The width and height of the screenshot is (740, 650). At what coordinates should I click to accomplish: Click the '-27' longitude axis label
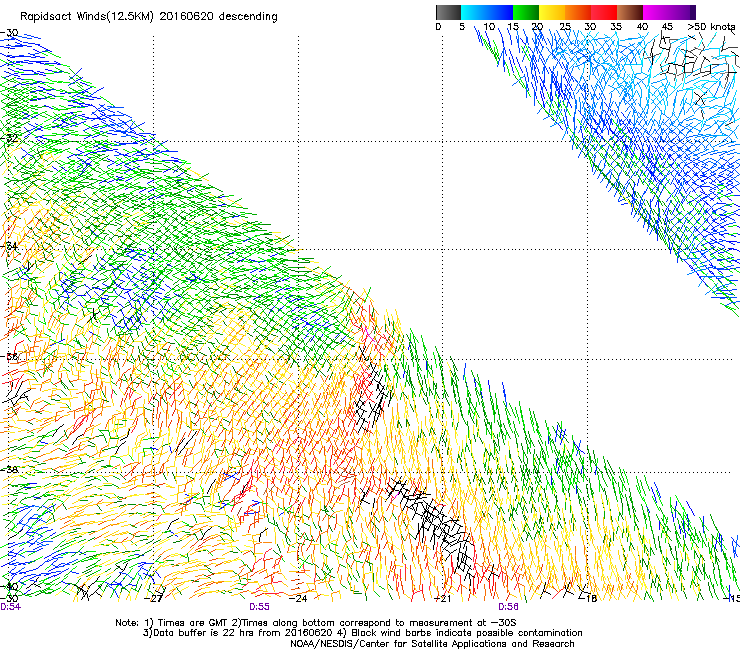coord(153,598)
